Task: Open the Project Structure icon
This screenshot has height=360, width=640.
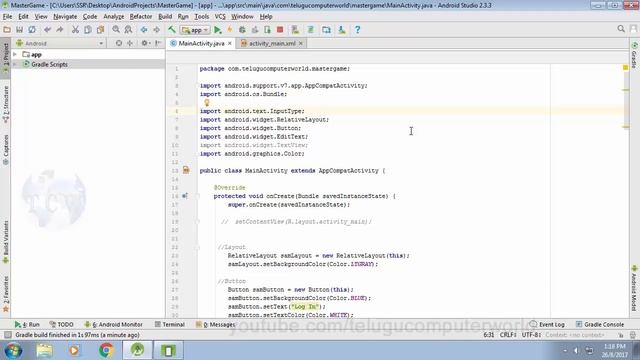Action: pos(326,30)
